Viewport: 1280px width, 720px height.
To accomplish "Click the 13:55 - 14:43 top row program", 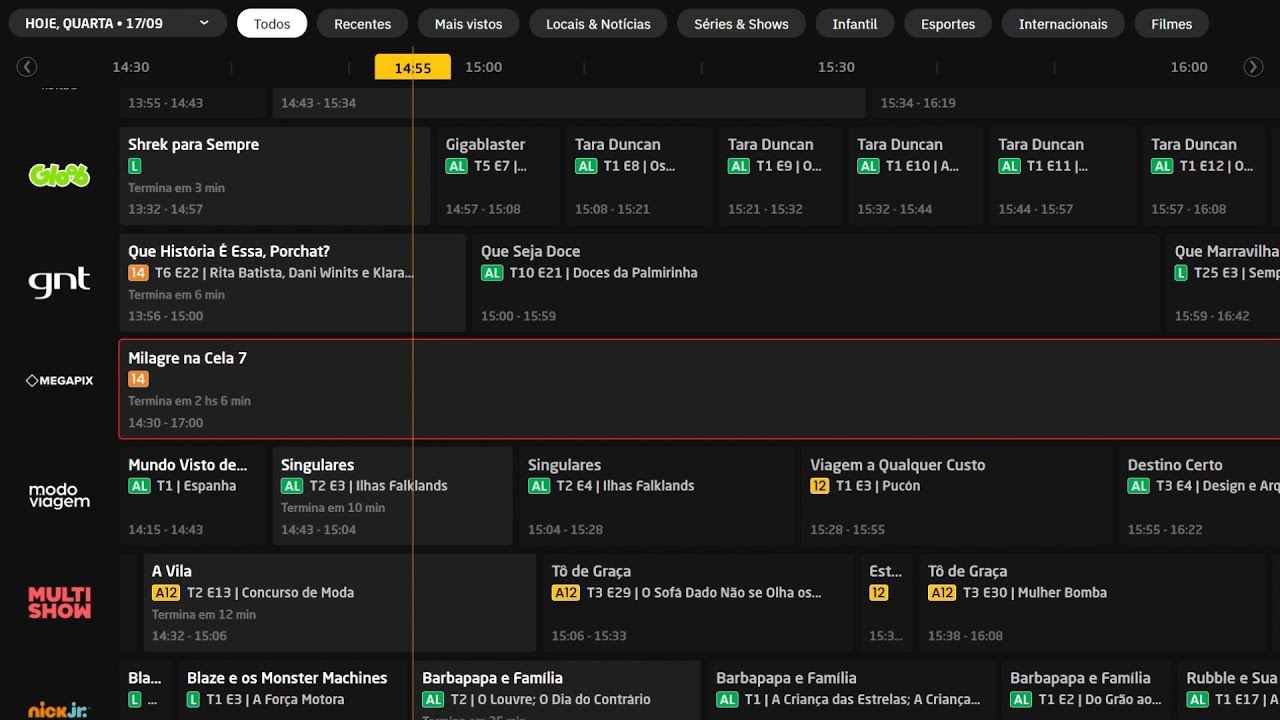I will click(193, 103).
